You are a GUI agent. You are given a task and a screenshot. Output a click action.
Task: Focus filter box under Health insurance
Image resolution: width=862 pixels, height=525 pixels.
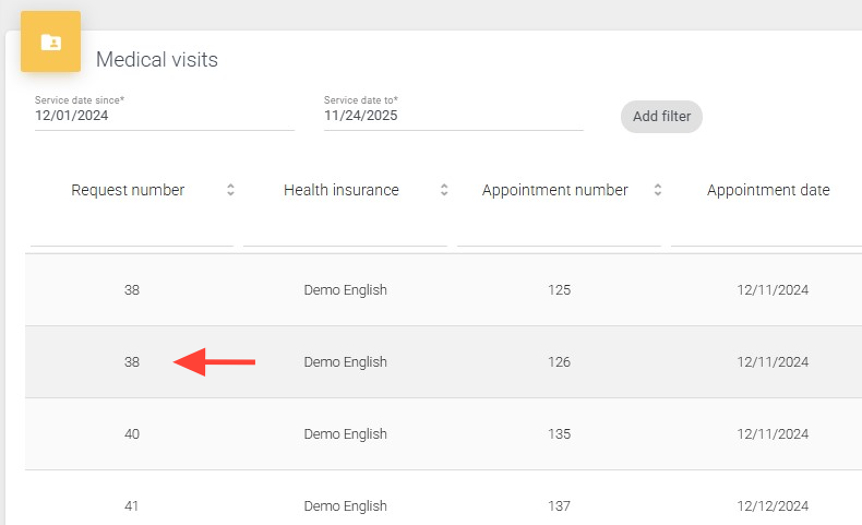tap(345, 233)
